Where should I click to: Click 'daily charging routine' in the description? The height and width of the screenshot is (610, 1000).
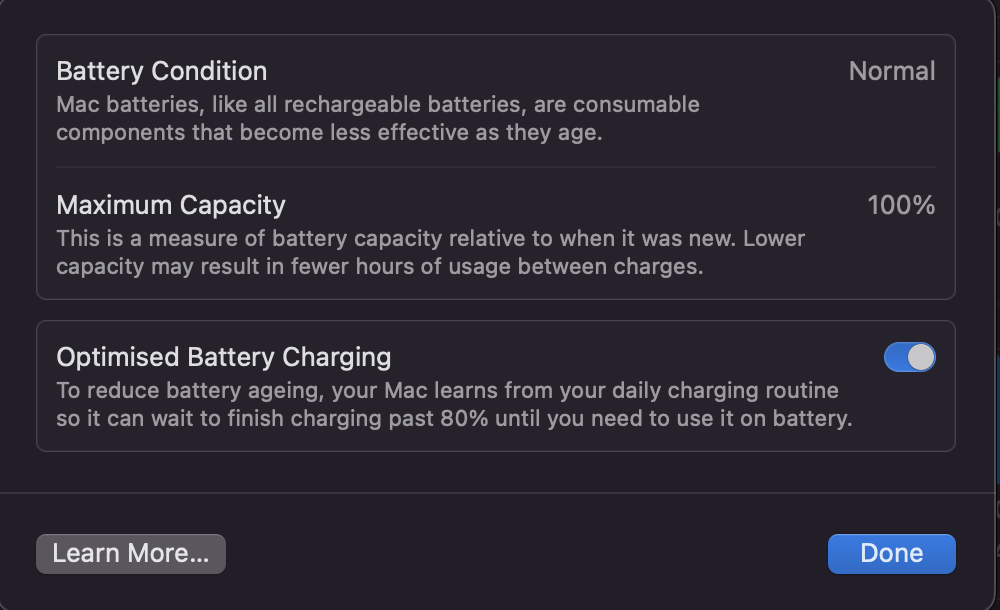[x=725, y=390]
